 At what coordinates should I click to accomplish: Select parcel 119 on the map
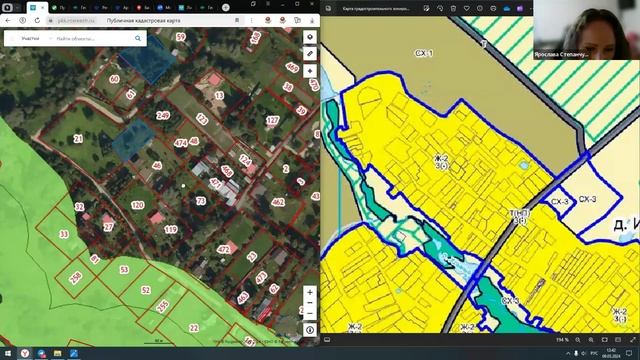pyautogui.click(x=171, y=229)
